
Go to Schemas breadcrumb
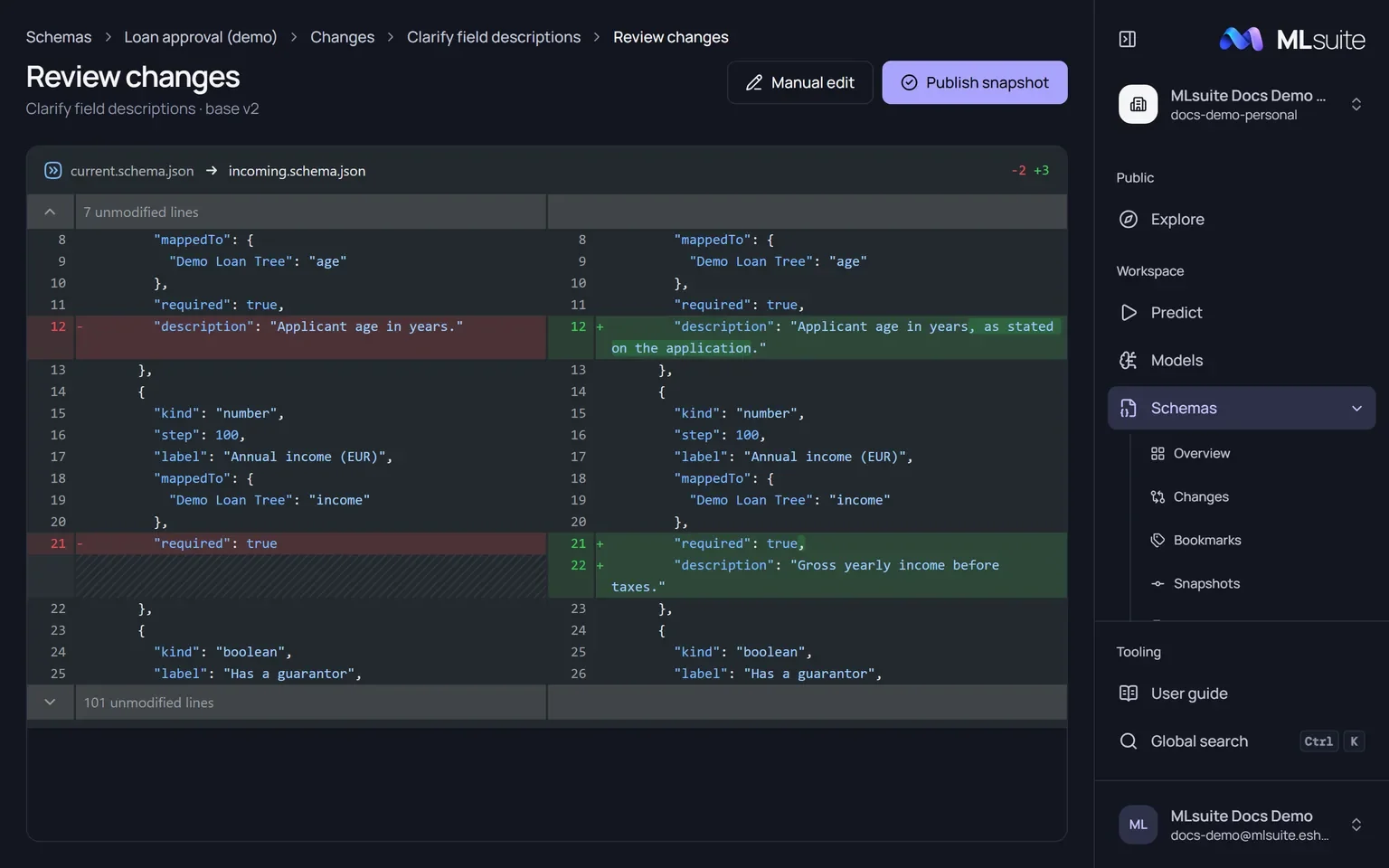59,37
